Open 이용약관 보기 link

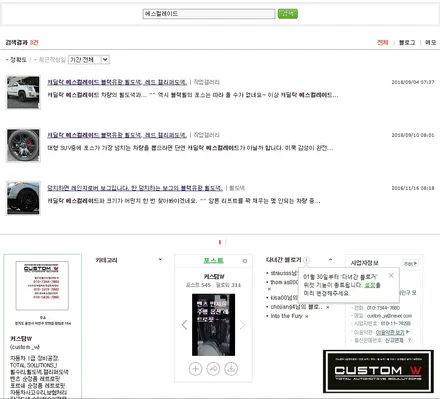(390, 332)
